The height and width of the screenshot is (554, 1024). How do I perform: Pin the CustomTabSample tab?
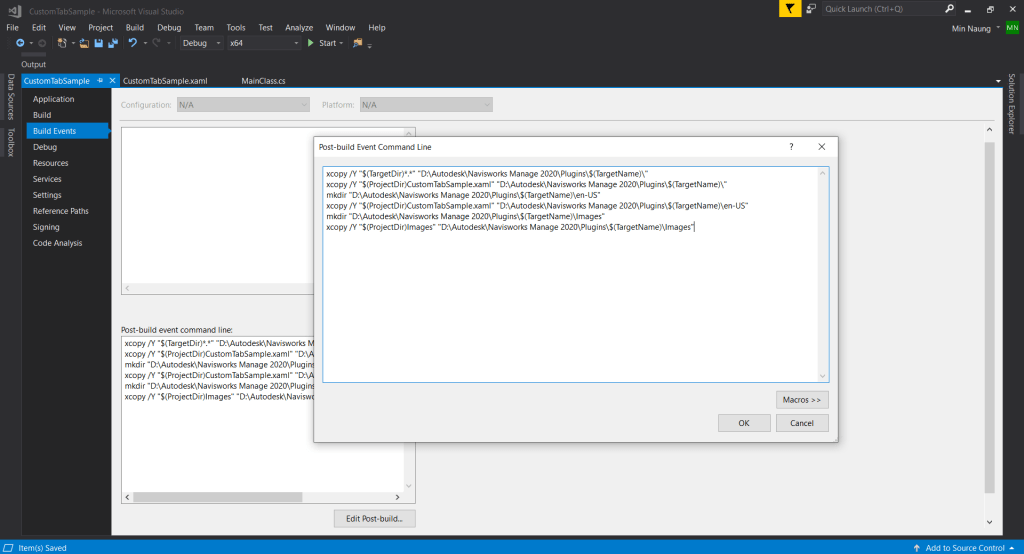(100, 80)
